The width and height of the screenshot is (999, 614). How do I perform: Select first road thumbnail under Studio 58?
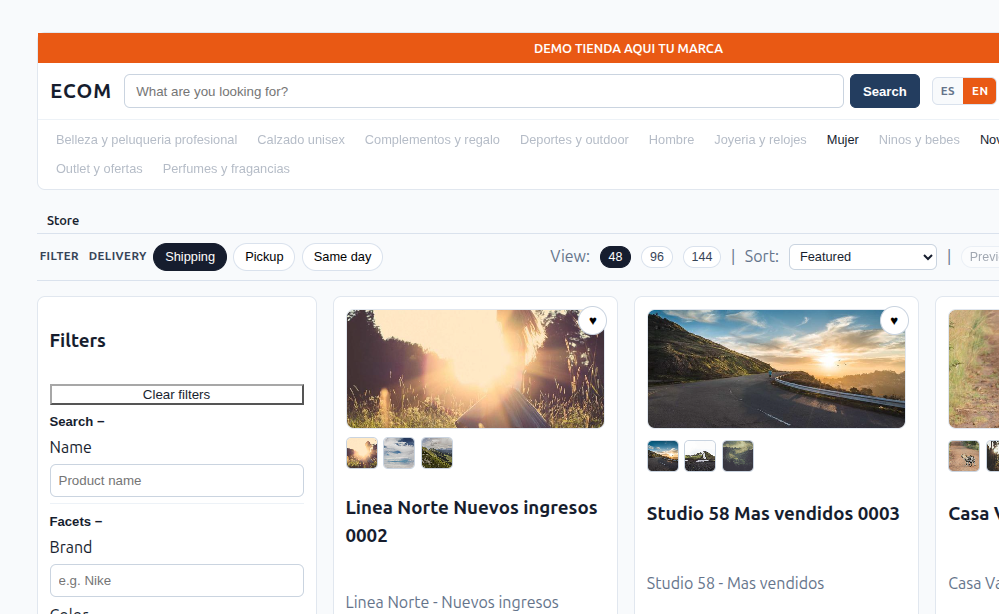663,456
